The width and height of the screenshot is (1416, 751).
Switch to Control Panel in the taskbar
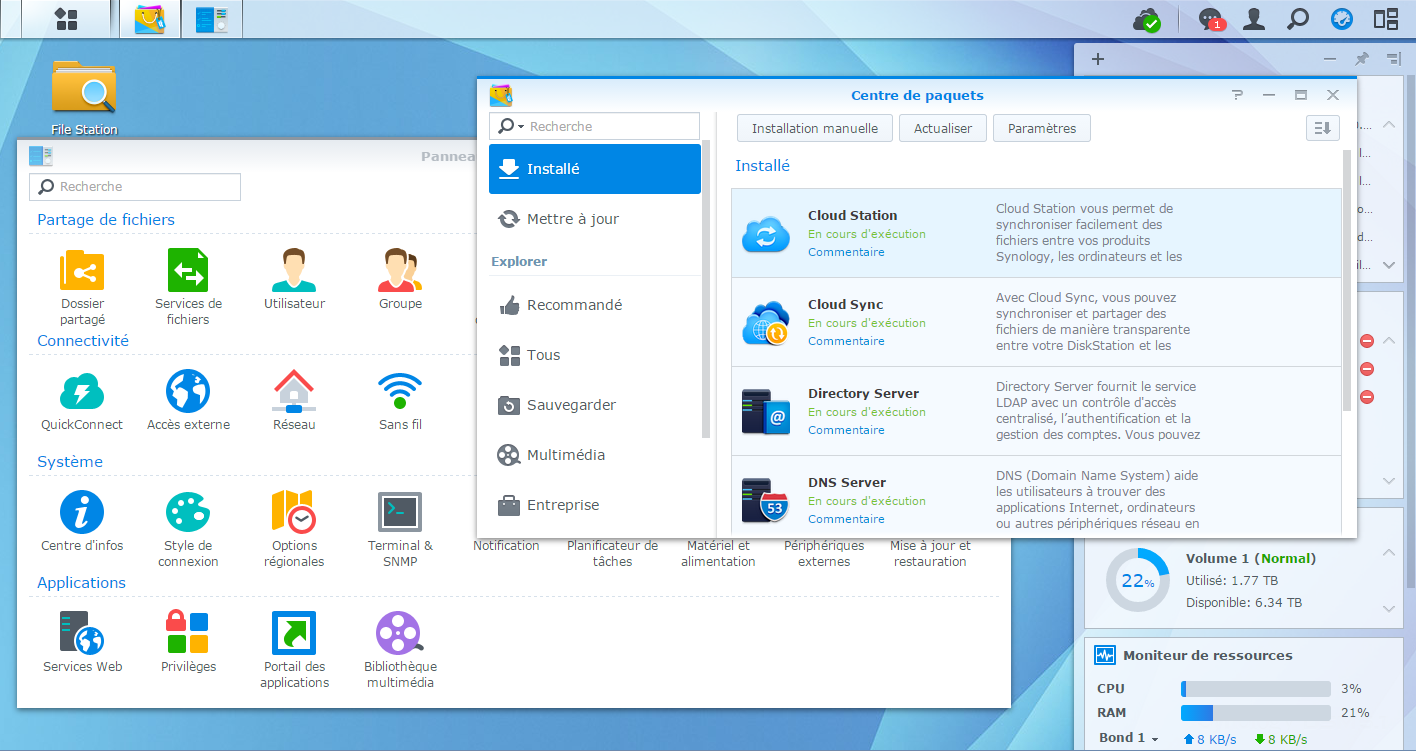click(212, 19)
